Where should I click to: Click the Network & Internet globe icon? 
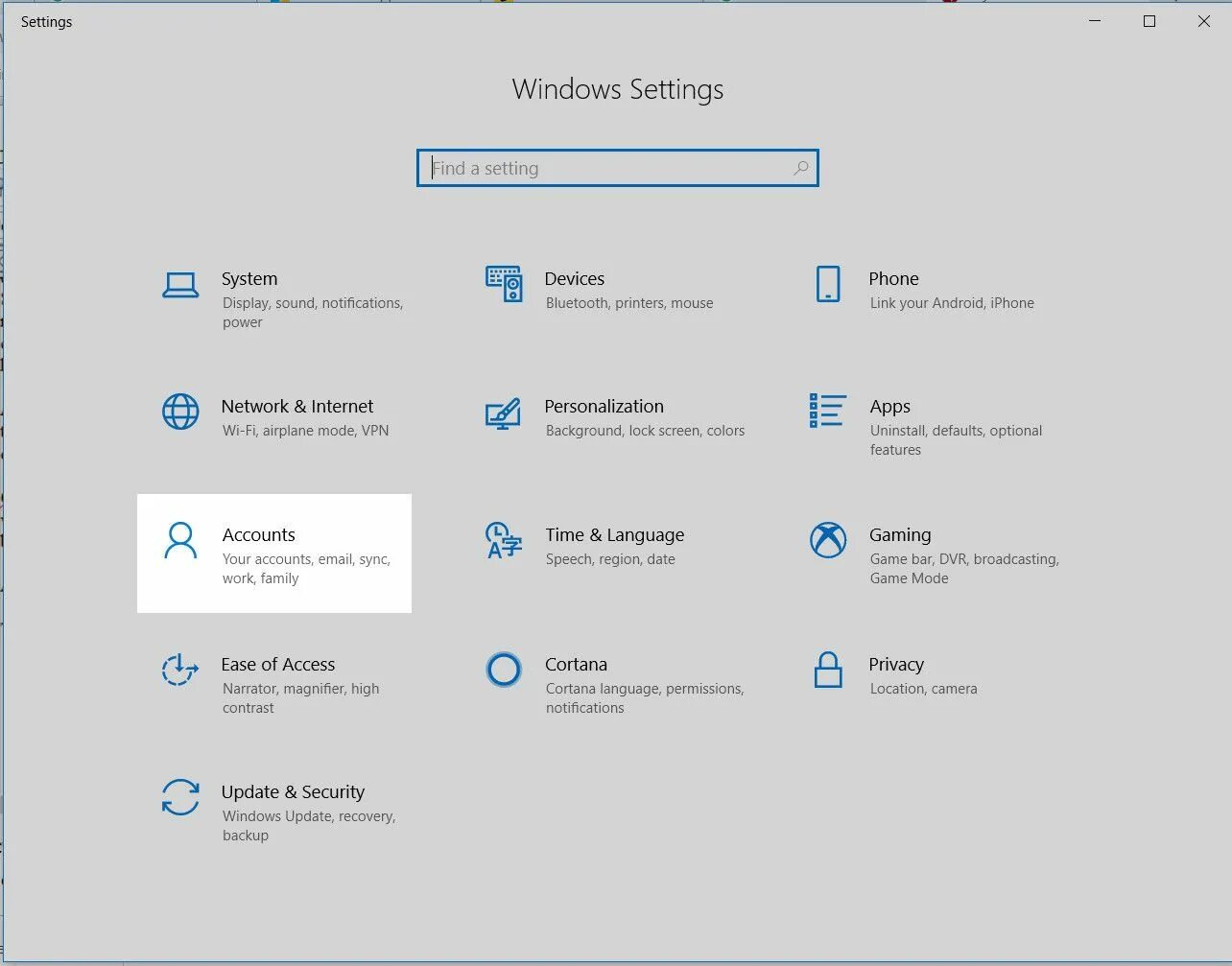click(180, 412)
